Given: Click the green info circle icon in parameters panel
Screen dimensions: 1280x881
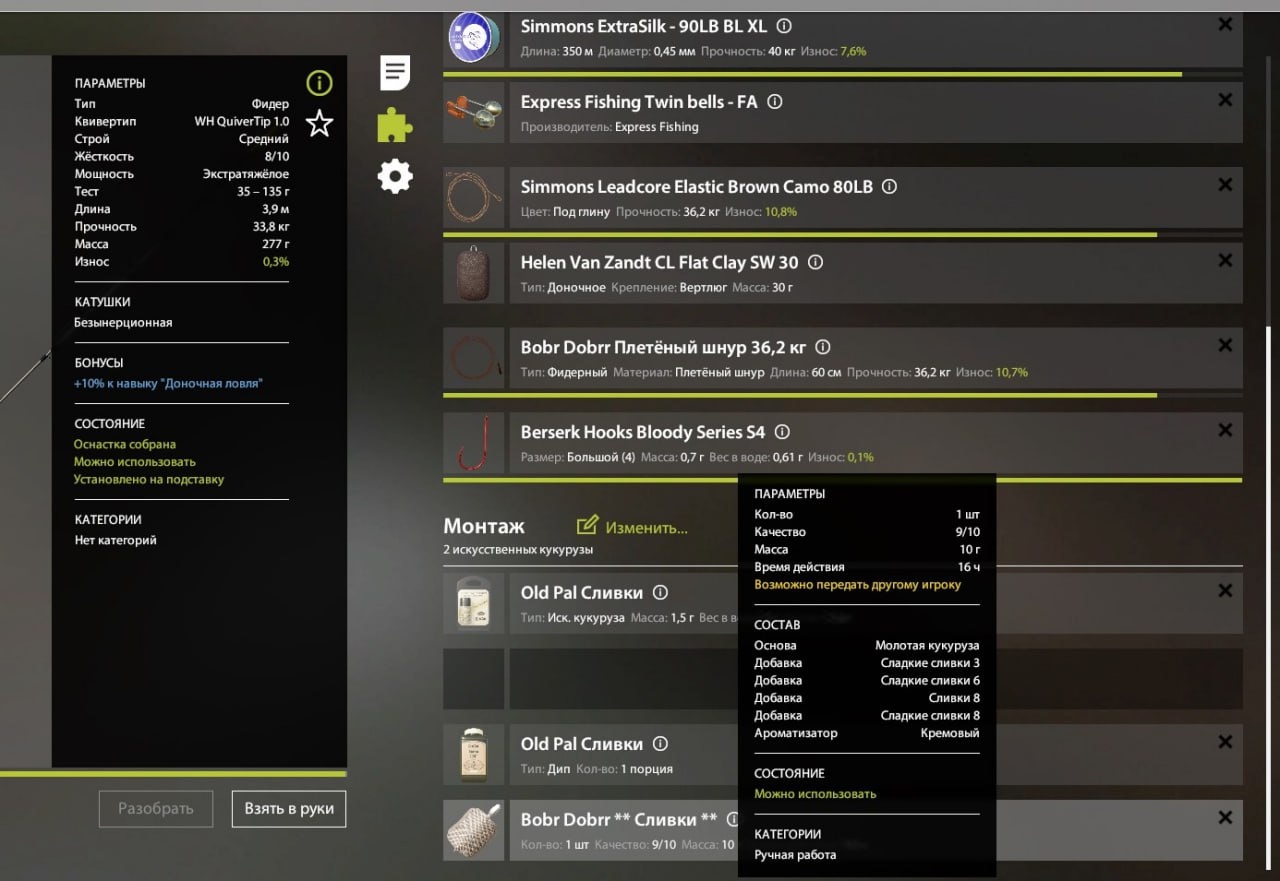Looking at the screenshot, I should pyautogui.click(x=319, y=83).
